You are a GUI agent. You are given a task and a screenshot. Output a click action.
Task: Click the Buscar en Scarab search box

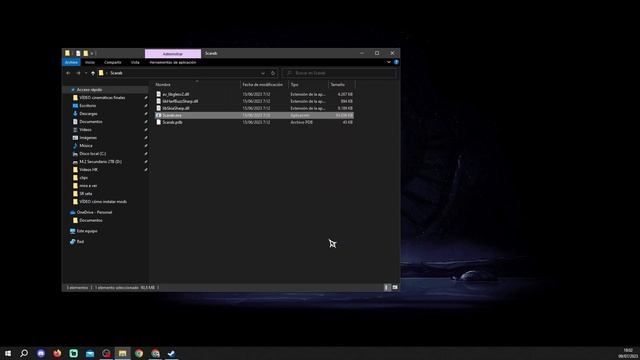coord(339,73)
